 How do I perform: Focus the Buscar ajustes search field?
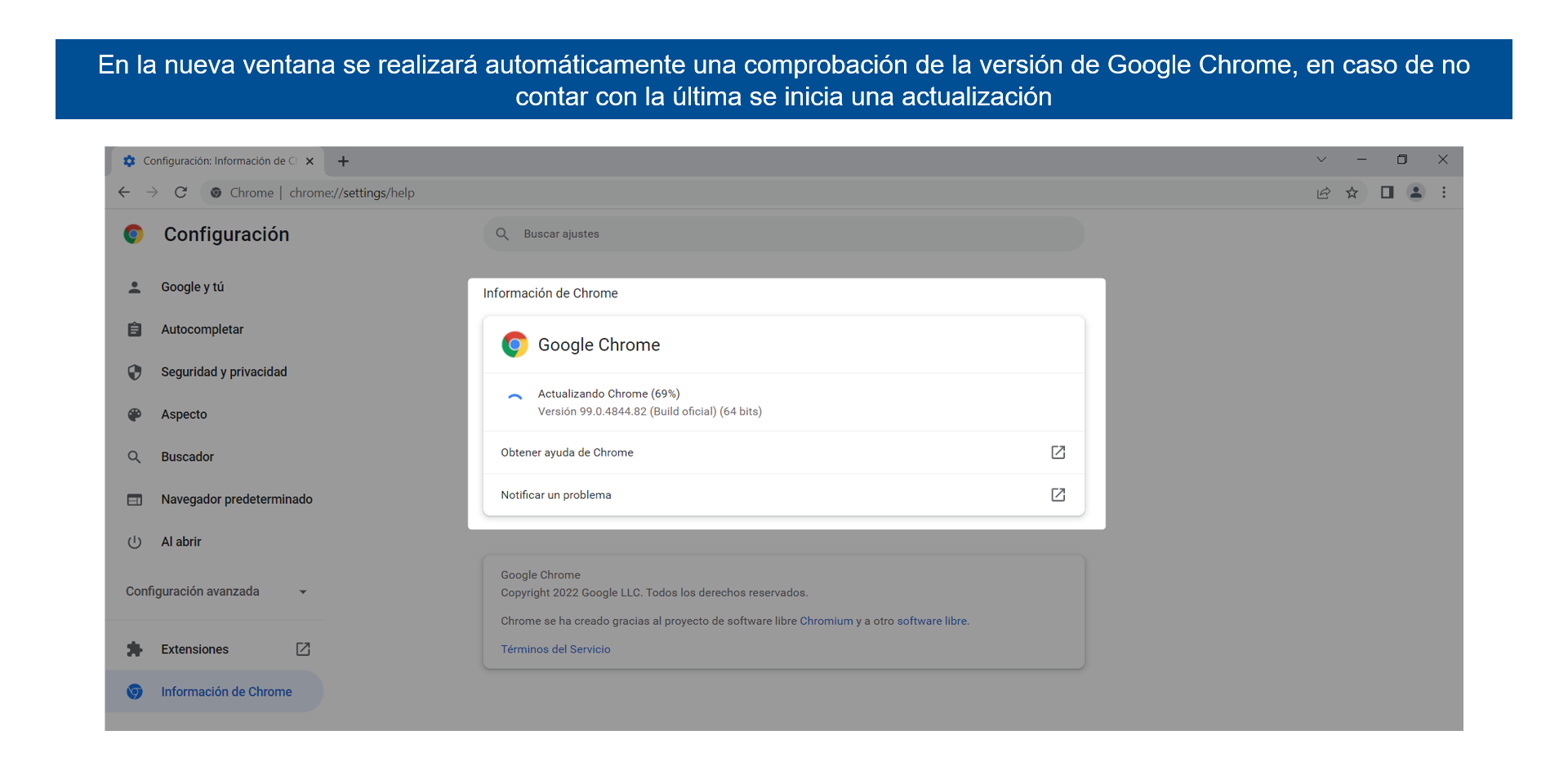784,234
